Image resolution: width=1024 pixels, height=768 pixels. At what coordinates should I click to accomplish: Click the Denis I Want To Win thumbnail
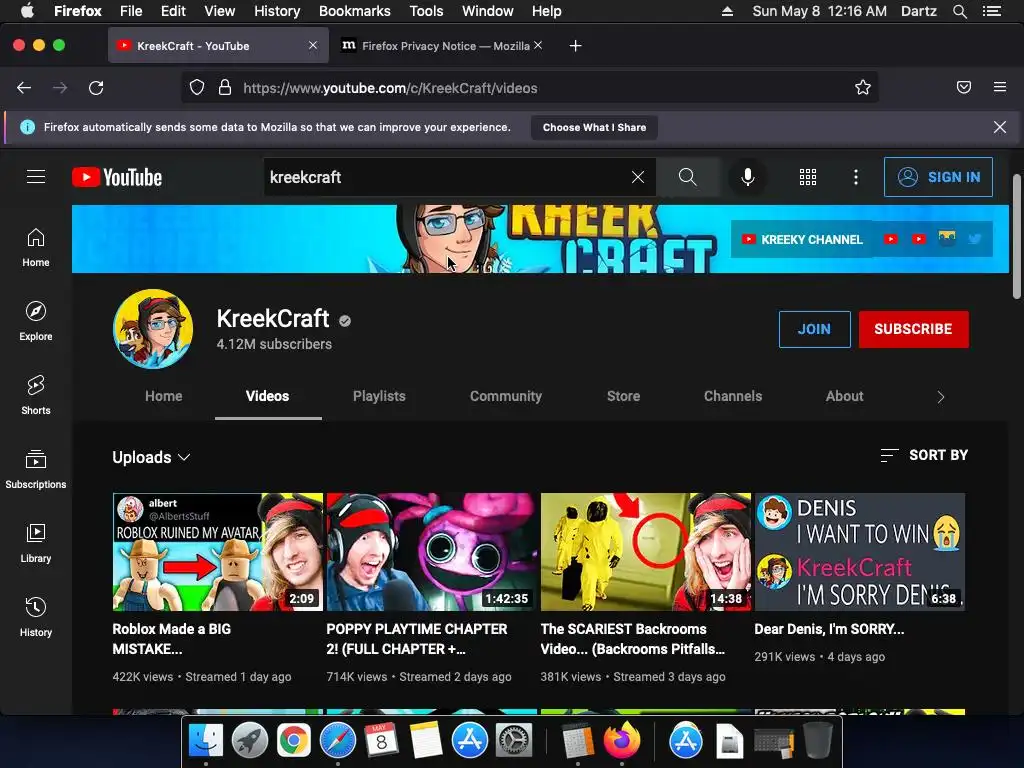click(859, 552)
